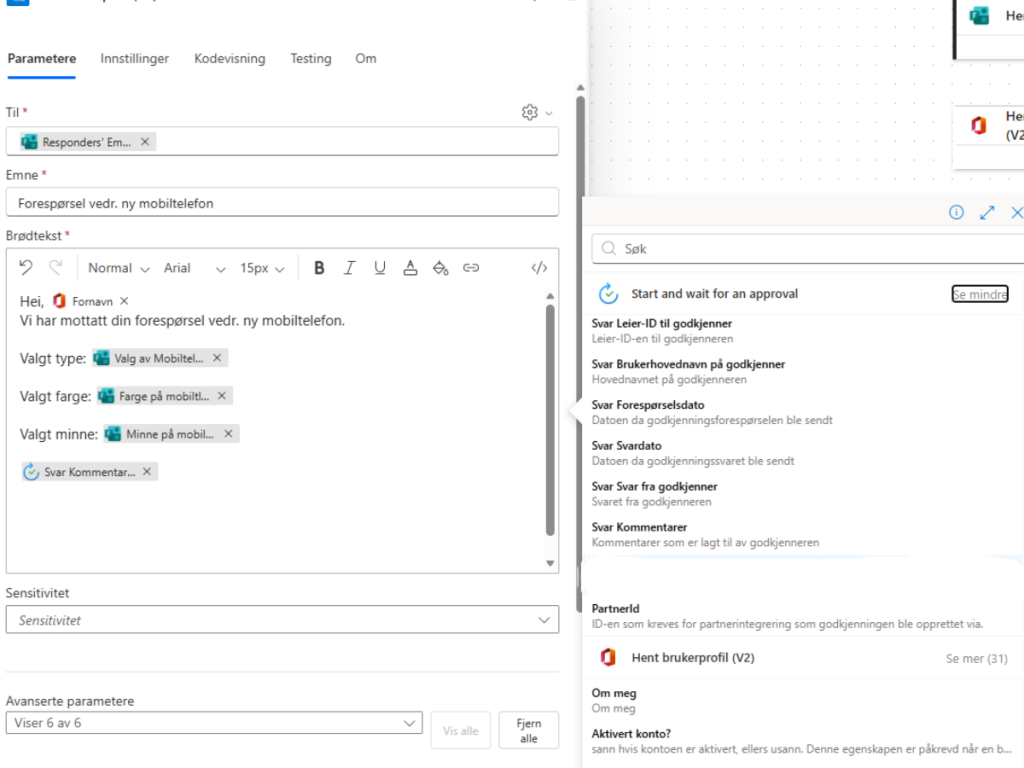
Task: Open the Kodevisning tab
Action: (230, 59)
